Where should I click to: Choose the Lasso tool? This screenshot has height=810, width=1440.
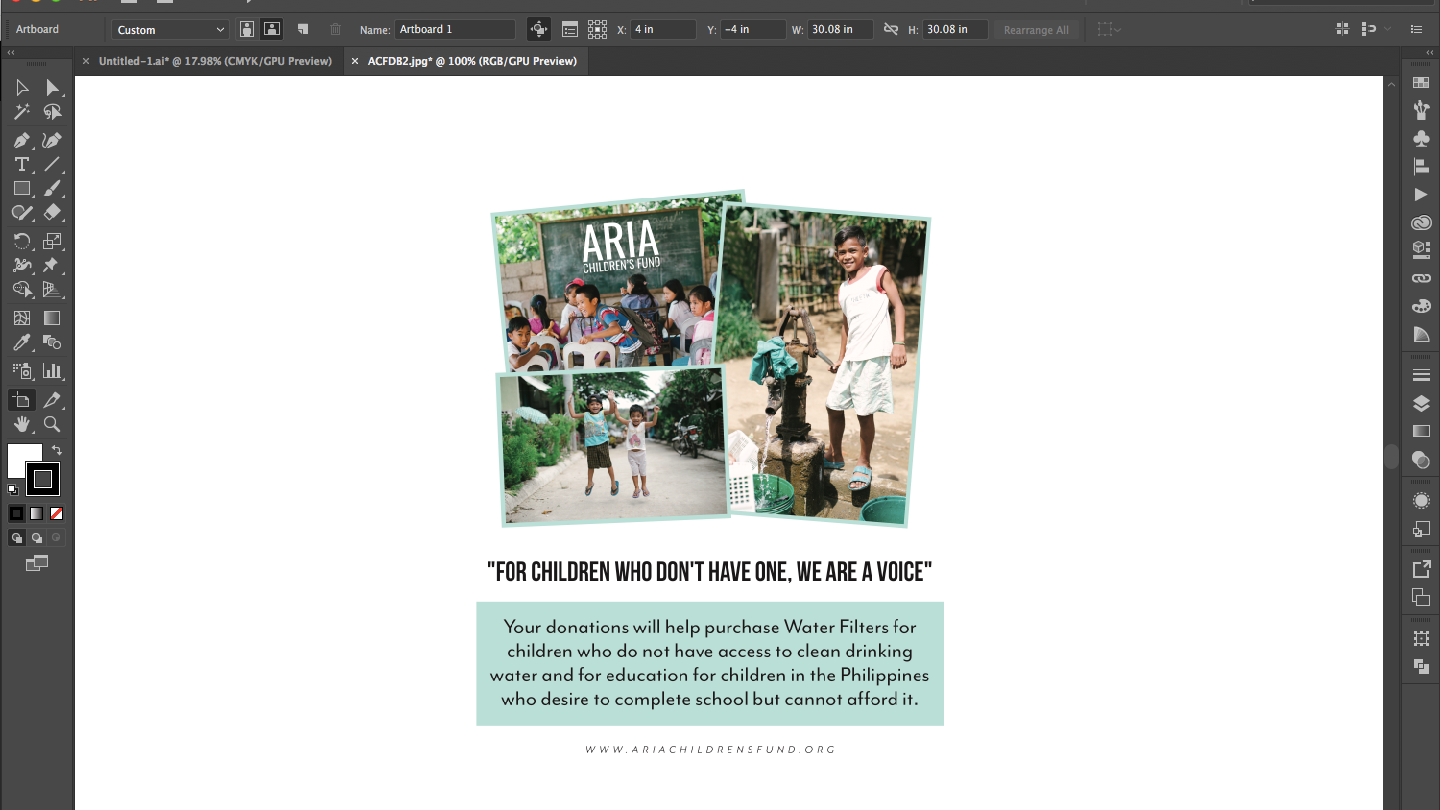(x=52, y=113)
